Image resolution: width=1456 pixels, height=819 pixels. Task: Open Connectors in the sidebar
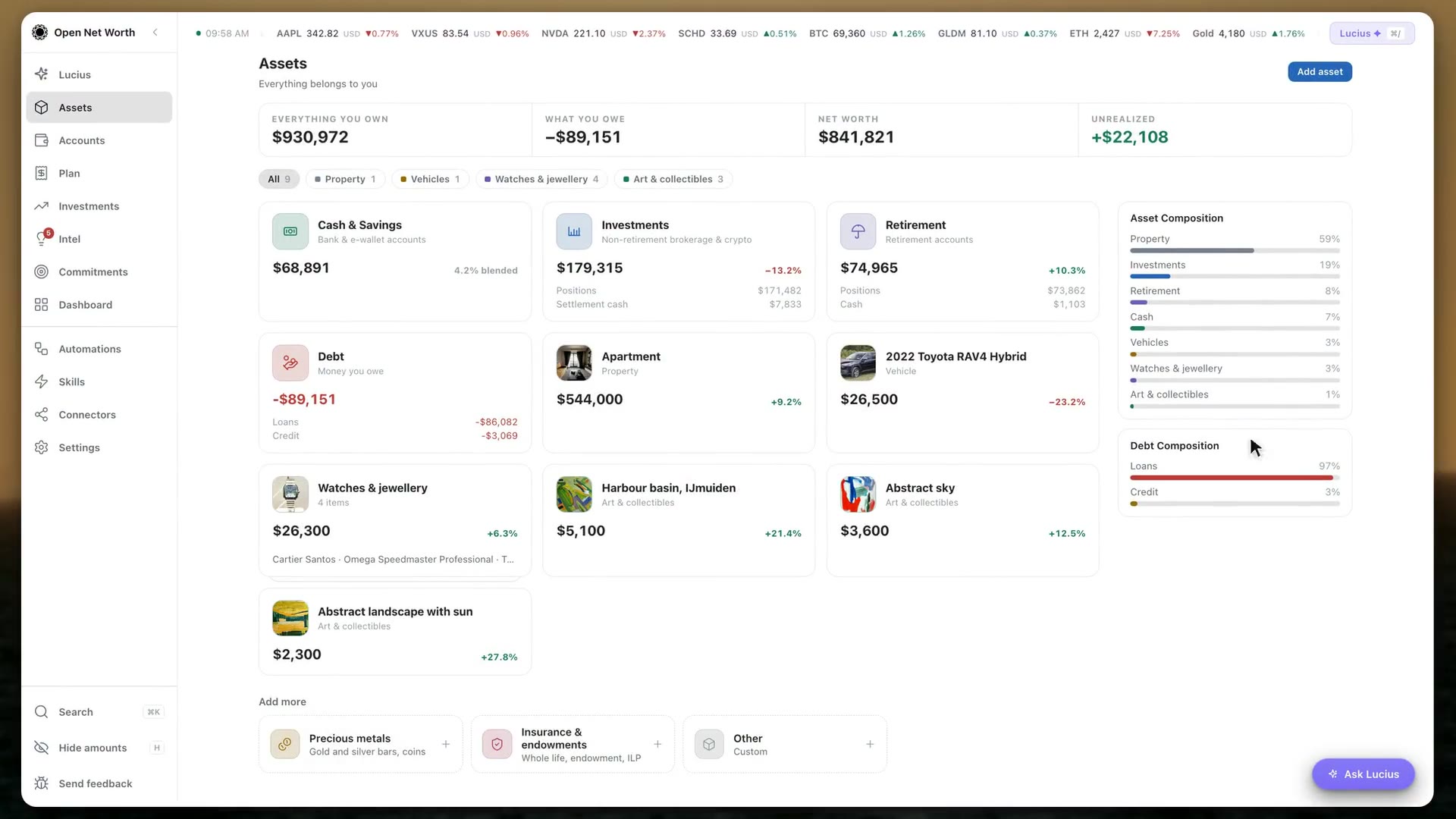[x=99, y=415]
